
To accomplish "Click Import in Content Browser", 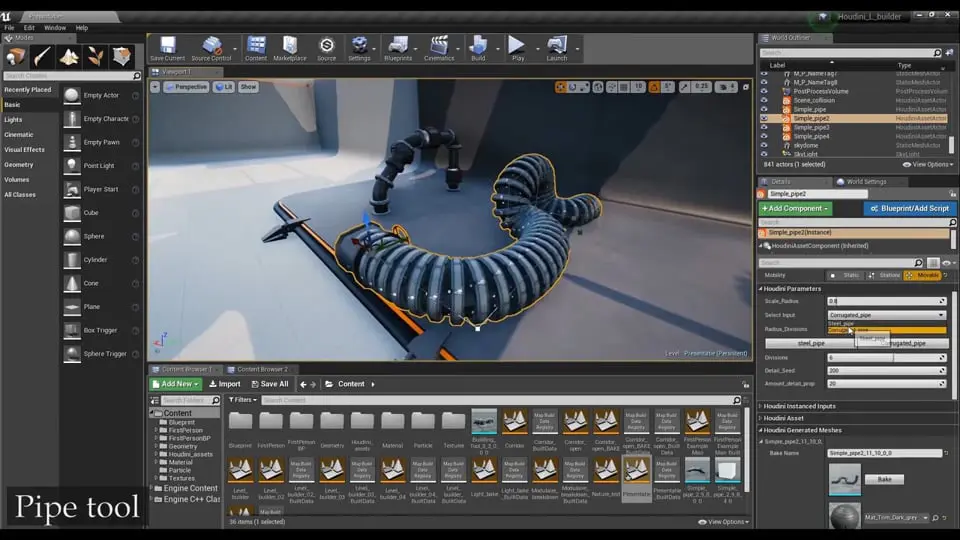I will (225, 384).
